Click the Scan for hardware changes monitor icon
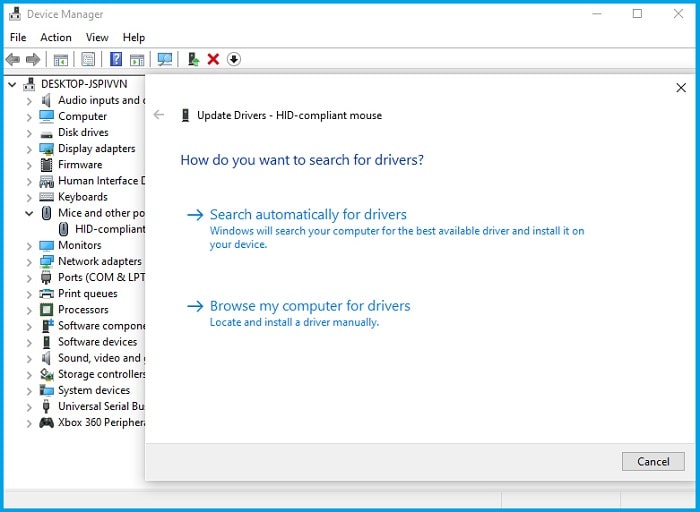This screenshot has height=512, width=700. (165, 59)
